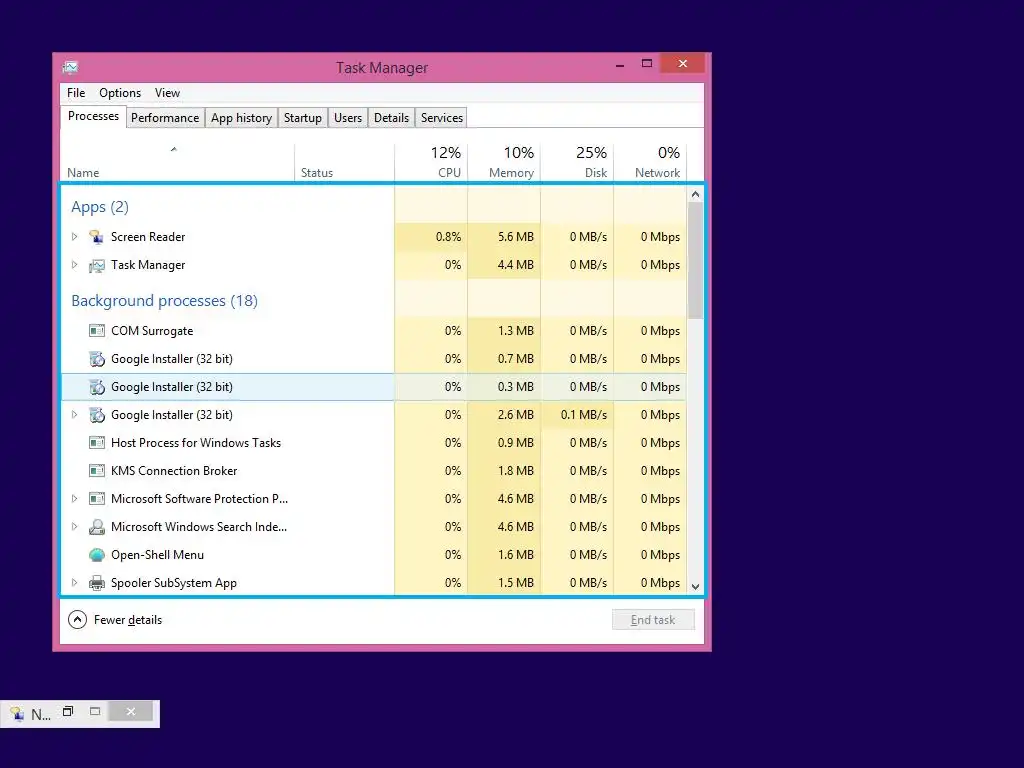Expand Spooler SubSystem App entry
The image size is (1024, 768).
pos(74,583)
